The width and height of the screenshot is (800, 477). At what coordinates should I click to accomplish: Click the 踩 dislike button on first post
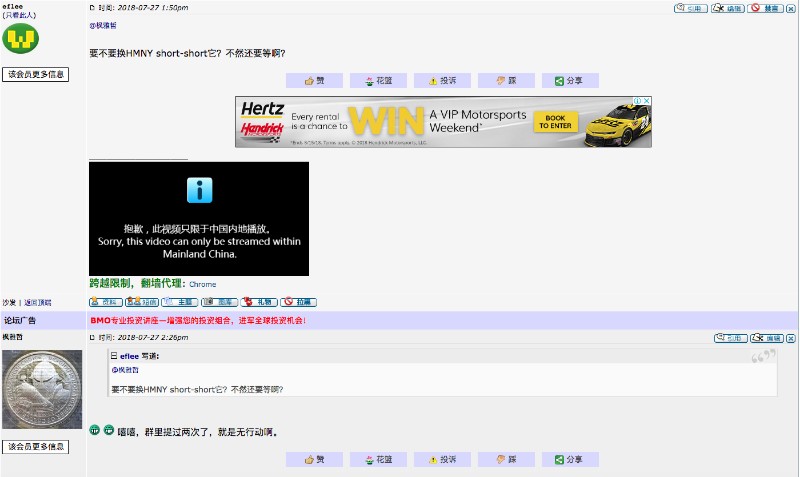point(506,81)
